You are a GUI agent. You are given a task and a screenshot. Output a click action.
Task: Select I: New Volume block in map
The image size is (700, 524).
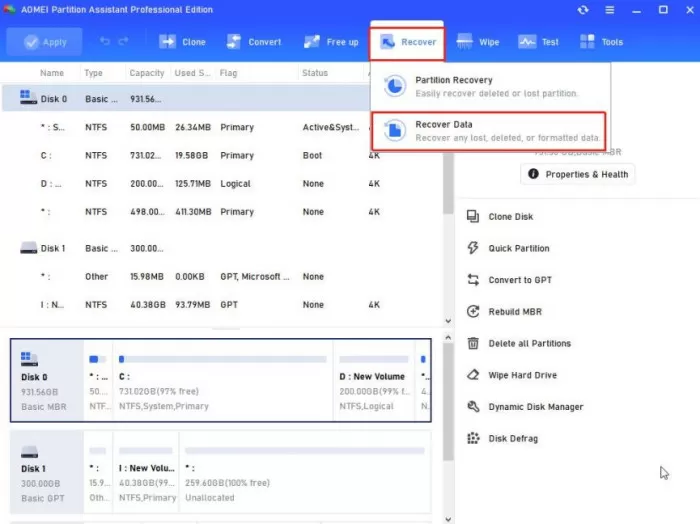click(146, 471)
